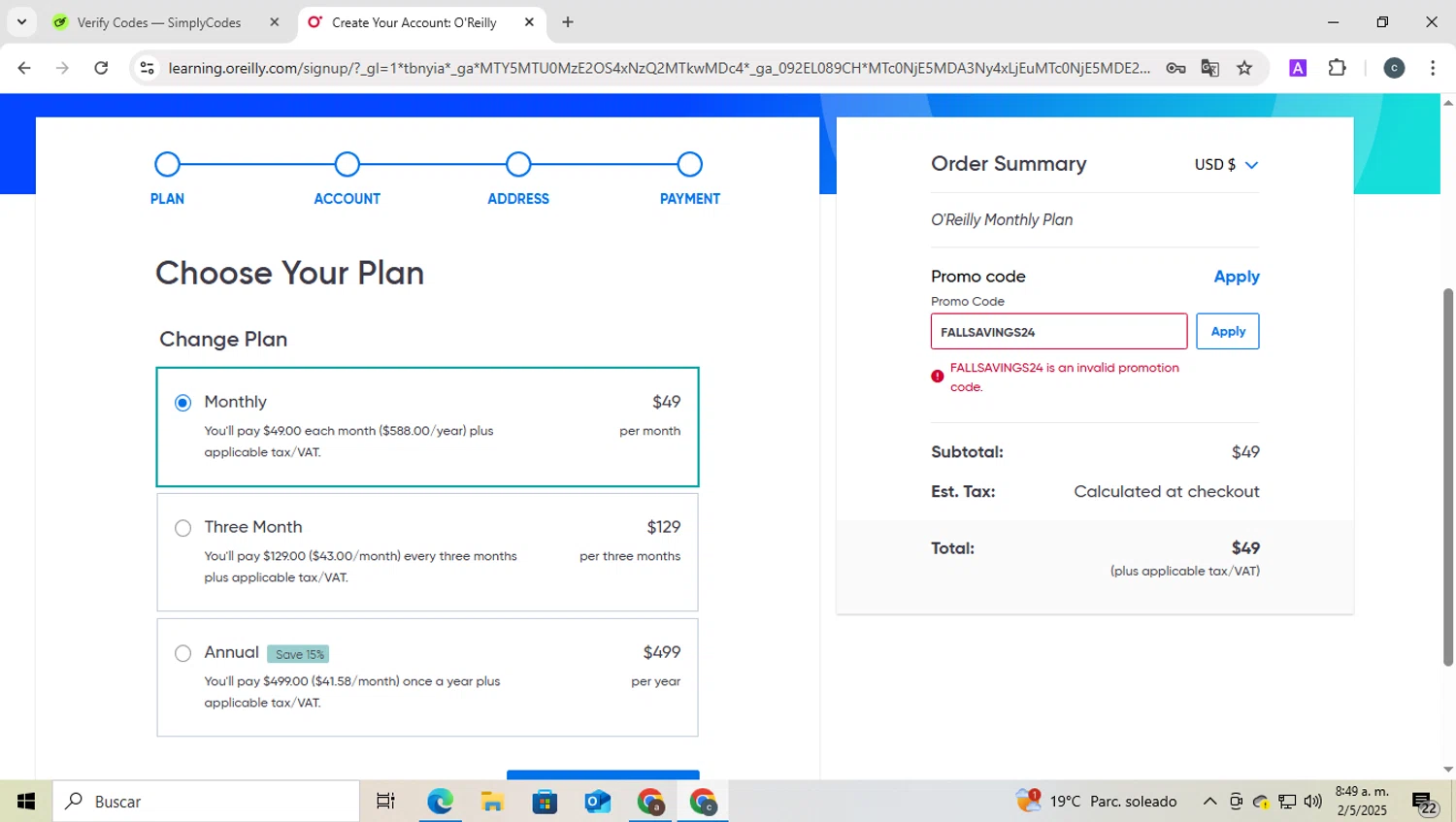Close the Verify Codes SimplyCodes tab
The width and height of the screenshot is (1456, 822).
(275, 22)
